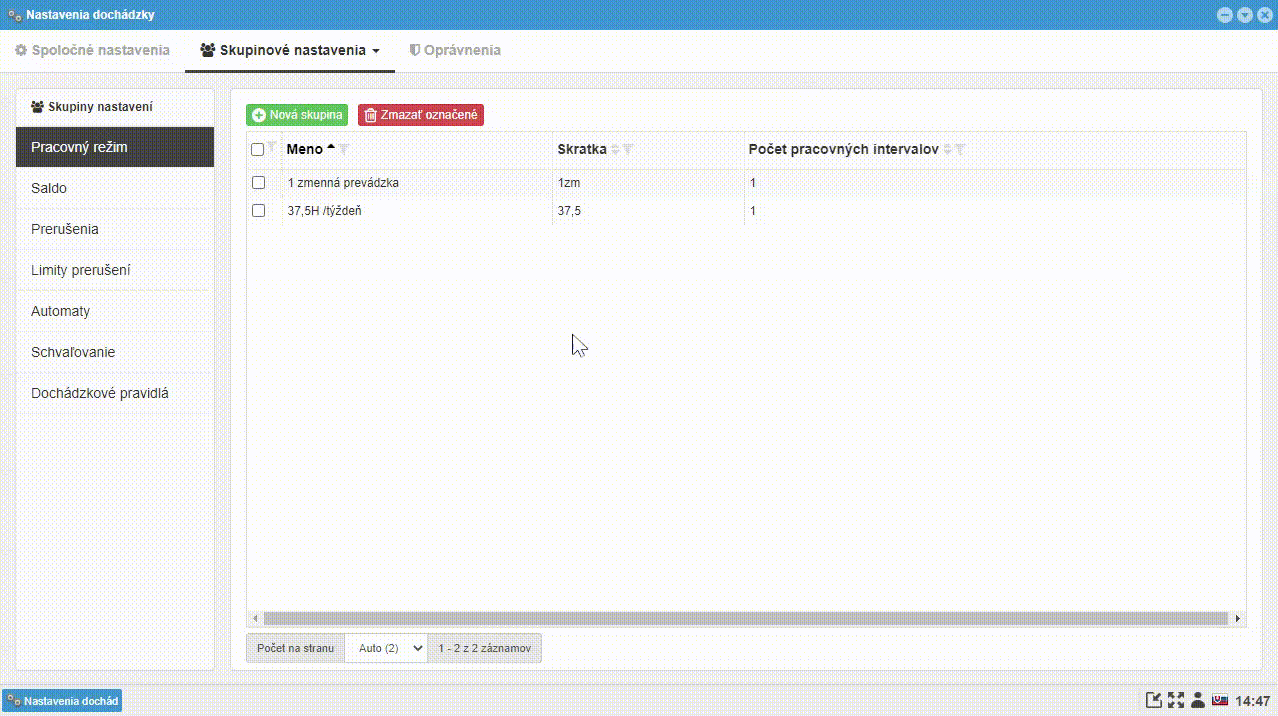
Task: Expand the Auto (2) page size dropdown
Action: click(x=386, y=648)
